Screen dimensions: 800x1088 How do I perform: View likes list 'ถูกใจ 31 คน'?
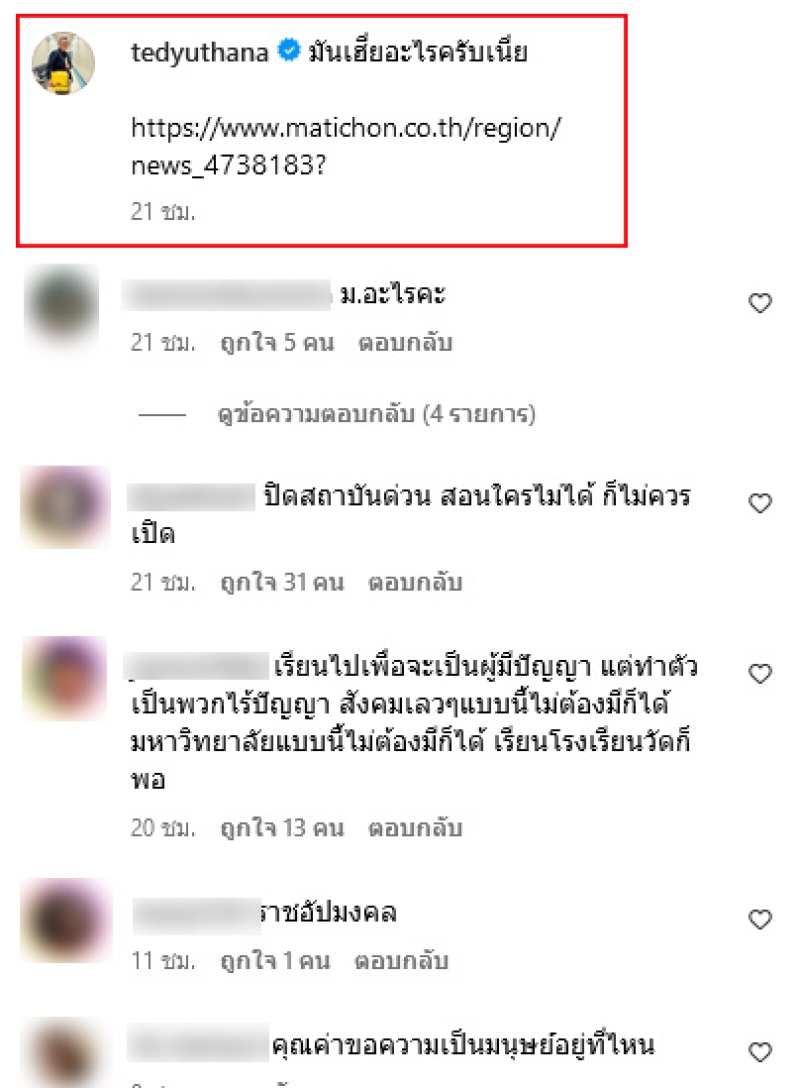[x=282, y=582]
